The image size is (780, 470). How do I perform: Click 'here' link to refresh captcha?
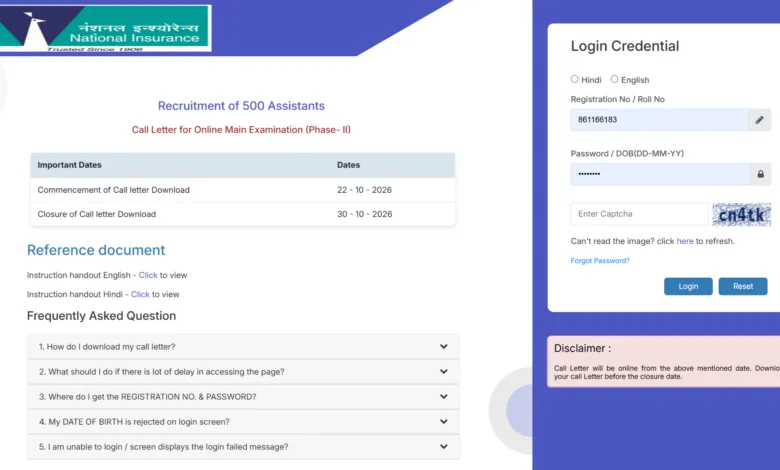coord(684,241)
